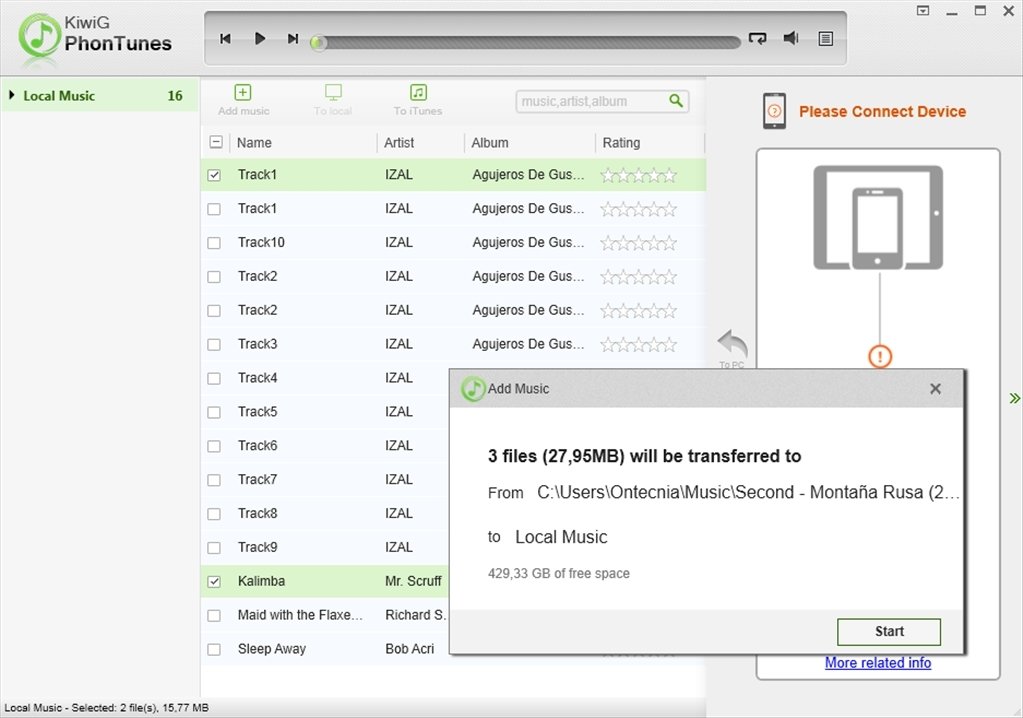Click the To iTunes toolbar icon
This screenshot has width=1023, height=718.
(418, 93)
